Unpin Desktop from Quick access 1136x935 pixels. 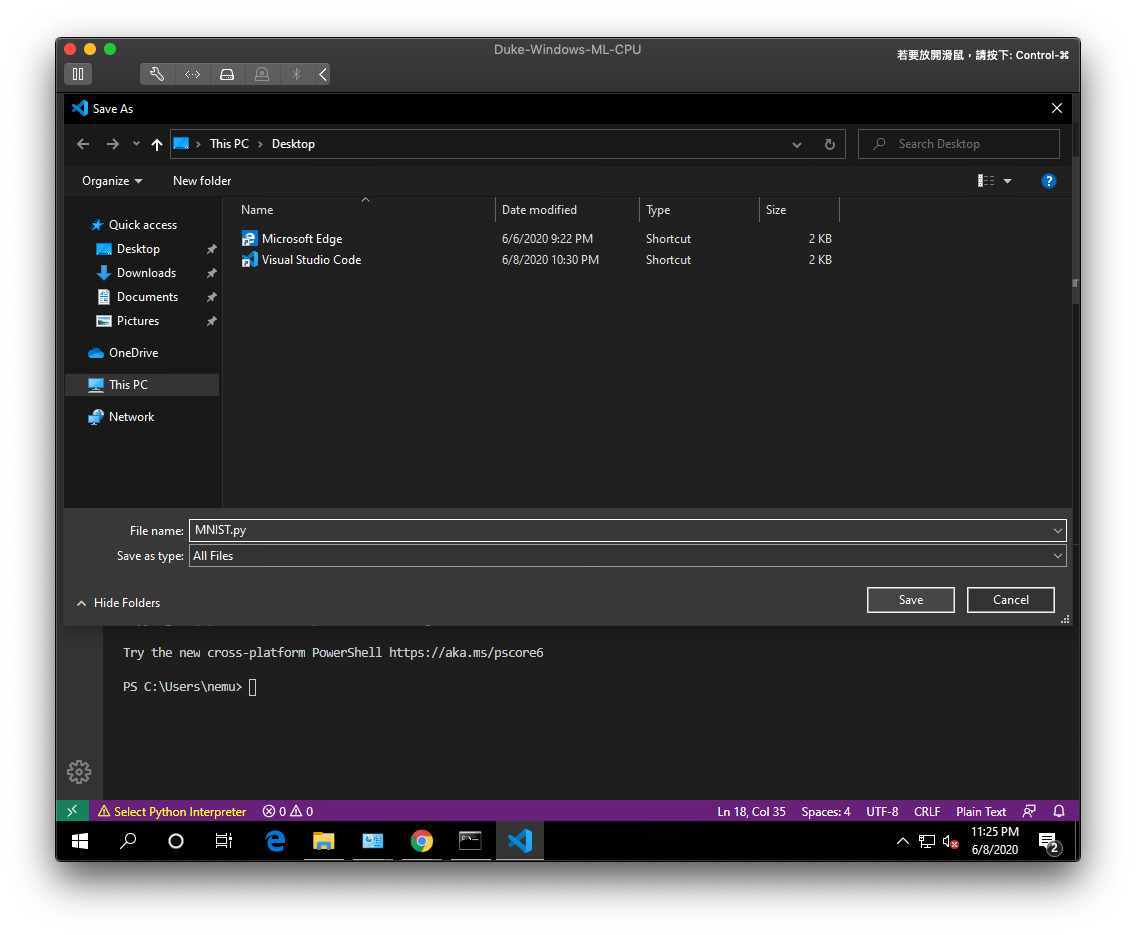pos(210,248)
